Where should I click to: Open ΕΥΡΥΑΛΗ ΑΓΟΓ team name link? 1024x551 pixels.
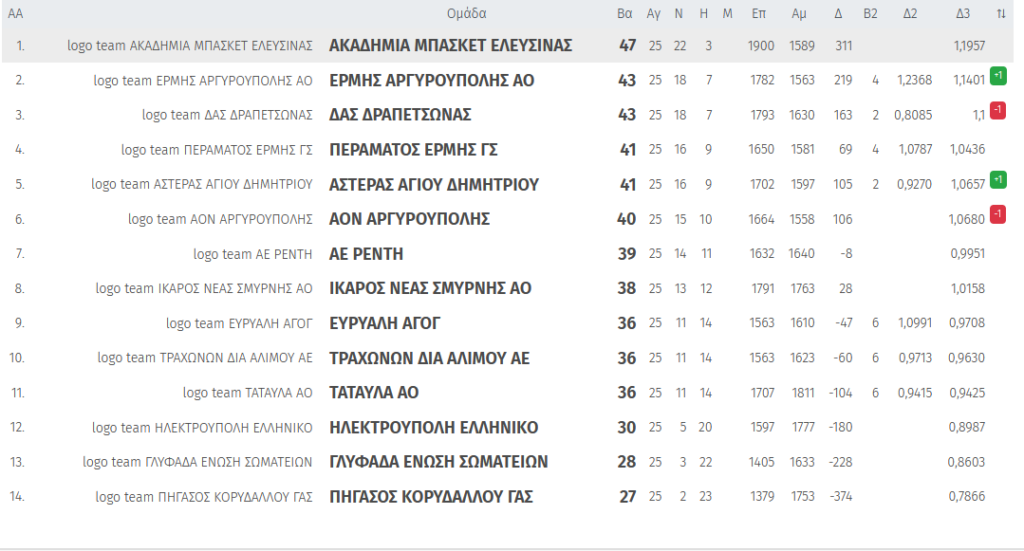tap(385, 323)
